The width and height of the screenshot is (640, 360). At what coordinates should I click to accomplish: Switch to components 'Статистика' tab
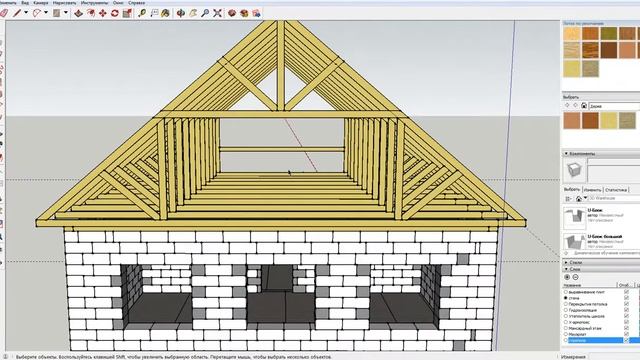pos(616,190)
